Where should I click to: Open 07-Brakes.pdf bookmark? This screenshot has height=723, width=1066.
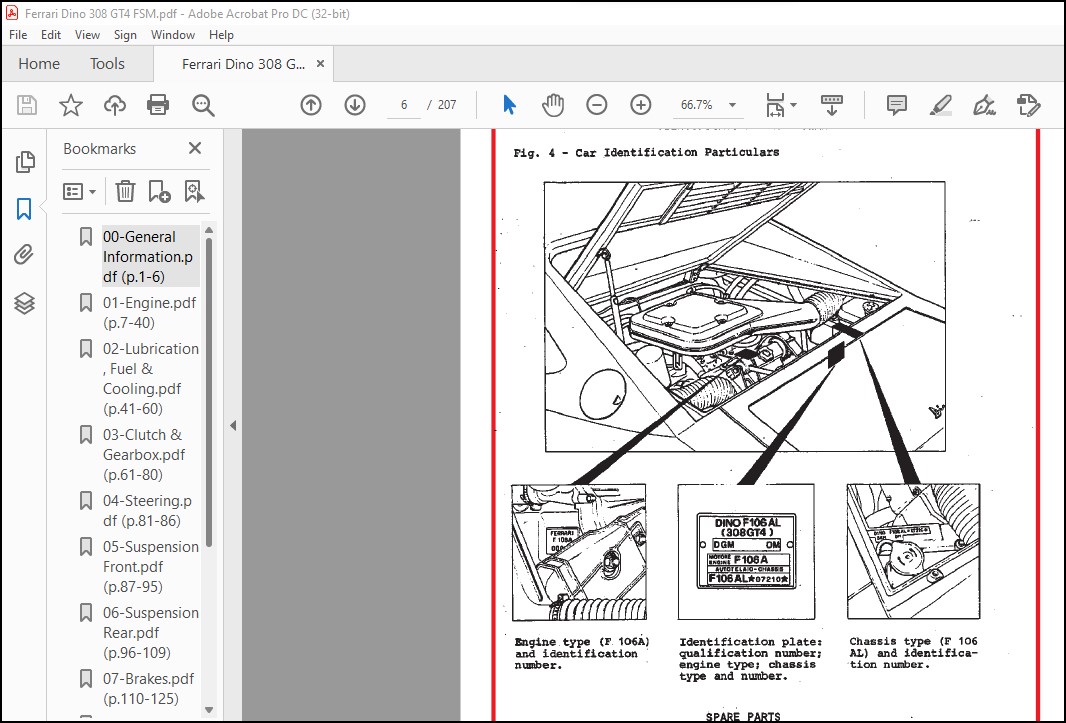point(149,688)
